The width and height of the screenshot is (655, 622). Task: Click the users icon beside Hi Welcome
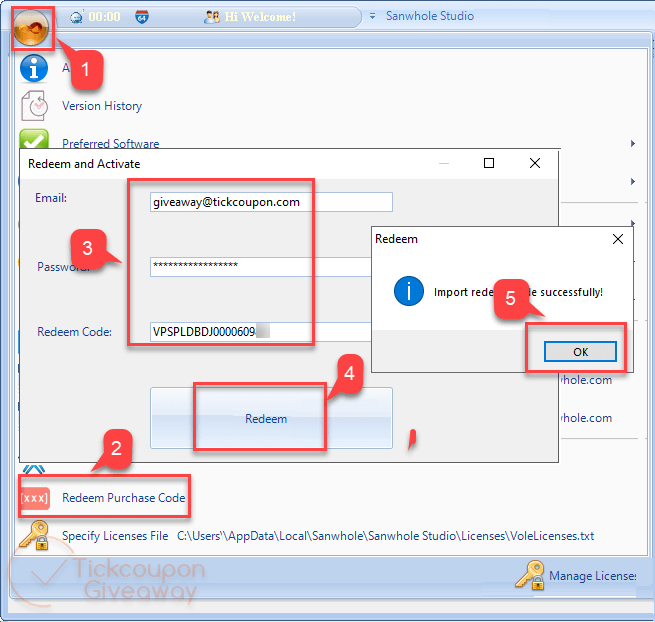211,17
